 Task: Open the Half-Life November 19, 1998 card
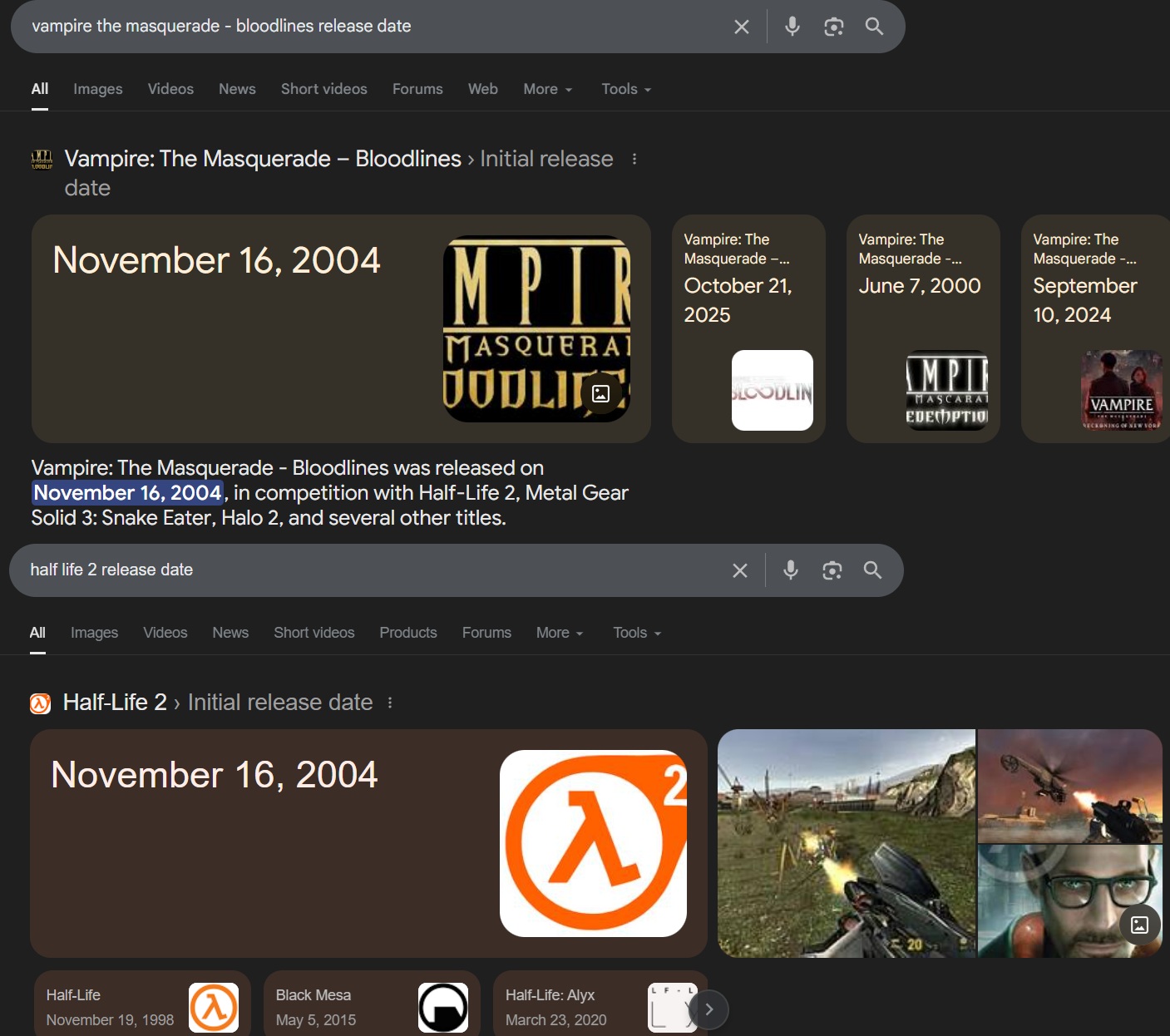142,1004
